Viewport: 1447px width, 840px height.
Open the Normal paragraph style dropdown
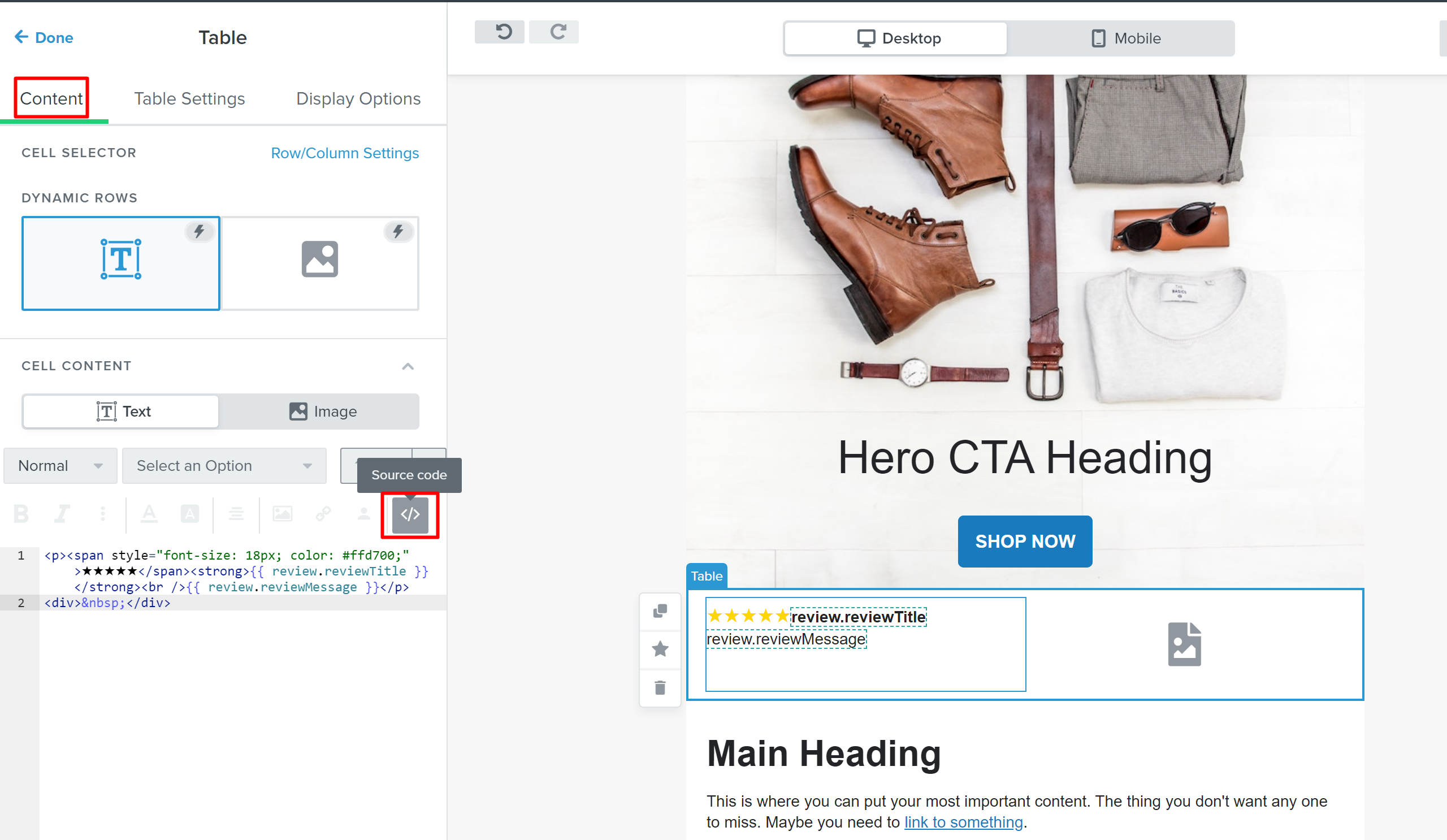tap(60, 466)
